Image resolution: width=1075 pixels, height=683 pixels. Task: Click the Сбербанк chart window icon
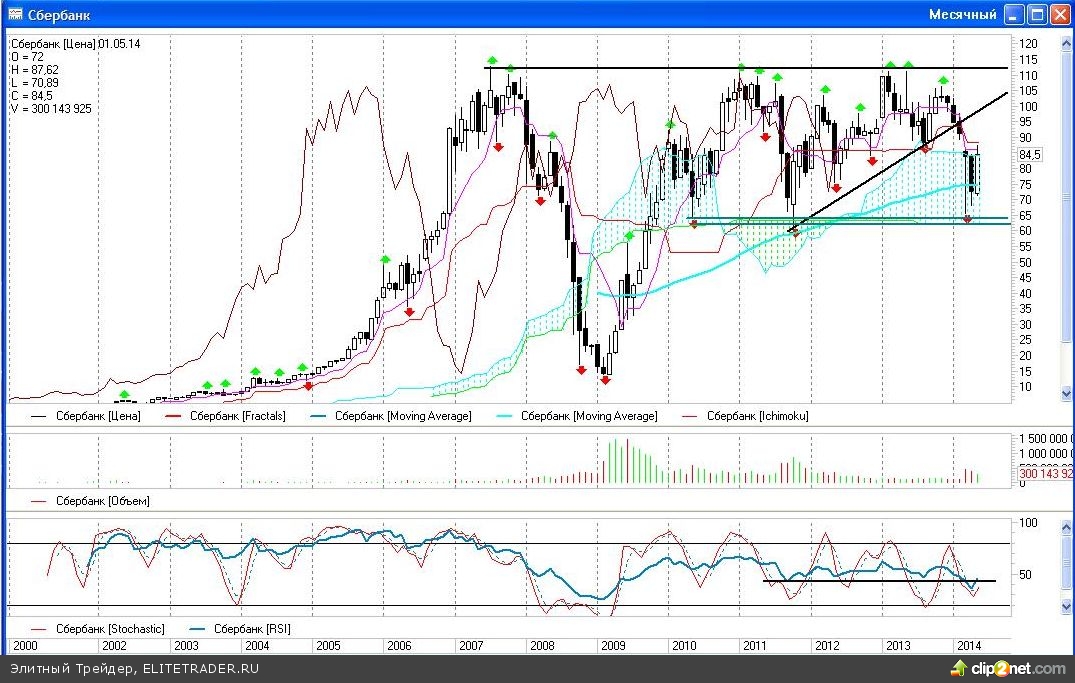click(x=16, y=14)
